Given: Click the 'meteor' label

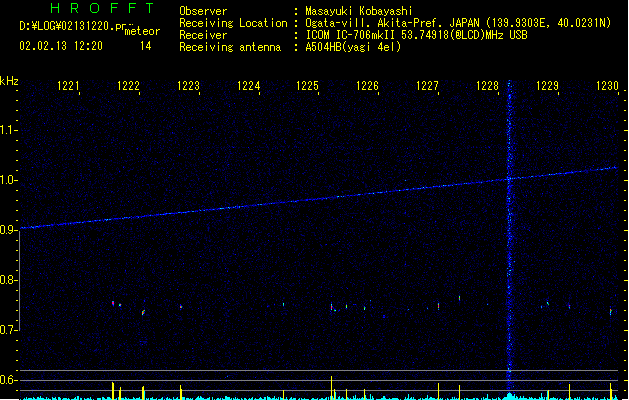Looking at the screenshot, I should [x=142, y=31].
